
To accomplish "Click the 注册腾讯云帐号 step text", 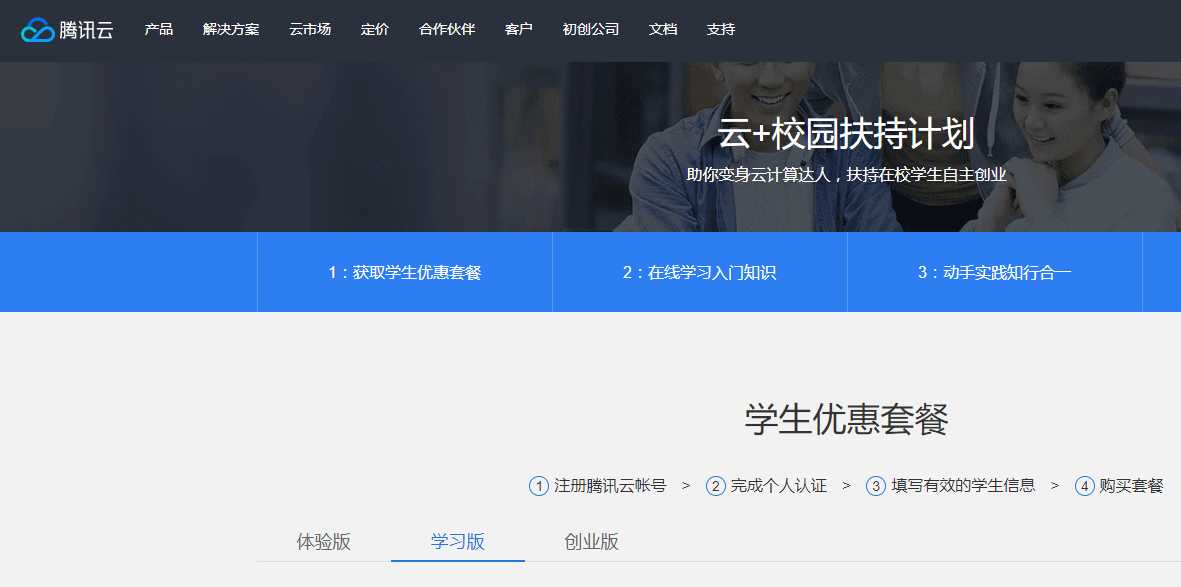I will click(x=611, y=485).
